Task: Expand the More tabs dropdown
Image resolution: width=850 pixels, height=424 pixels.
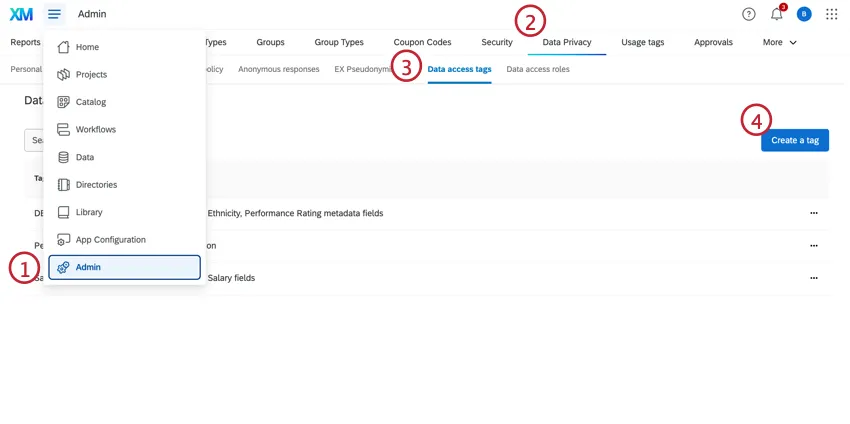Action: tap(779, 42)
